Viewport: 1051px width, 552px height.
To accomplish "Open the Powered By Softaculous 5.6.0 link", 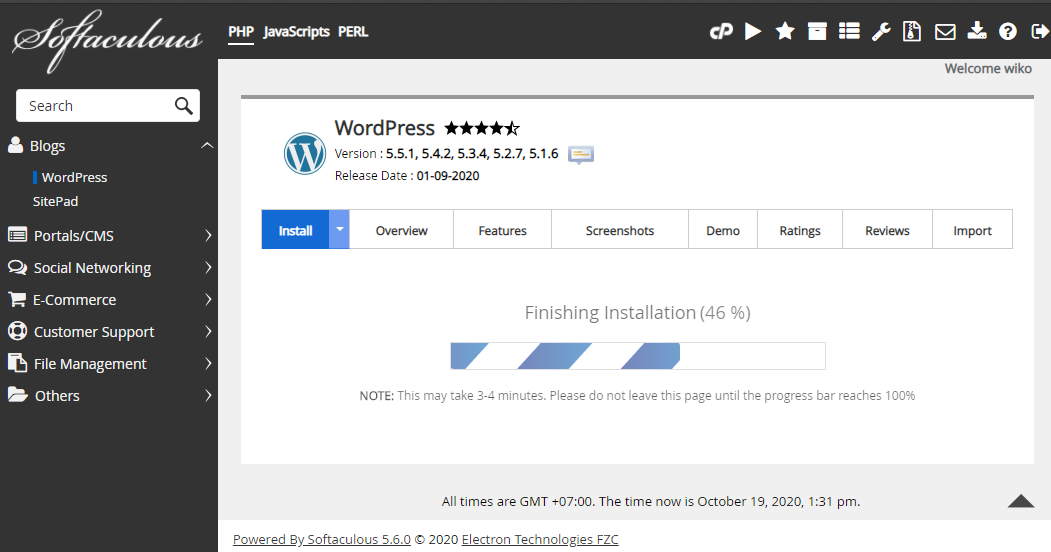I will (x=322, y=539).
